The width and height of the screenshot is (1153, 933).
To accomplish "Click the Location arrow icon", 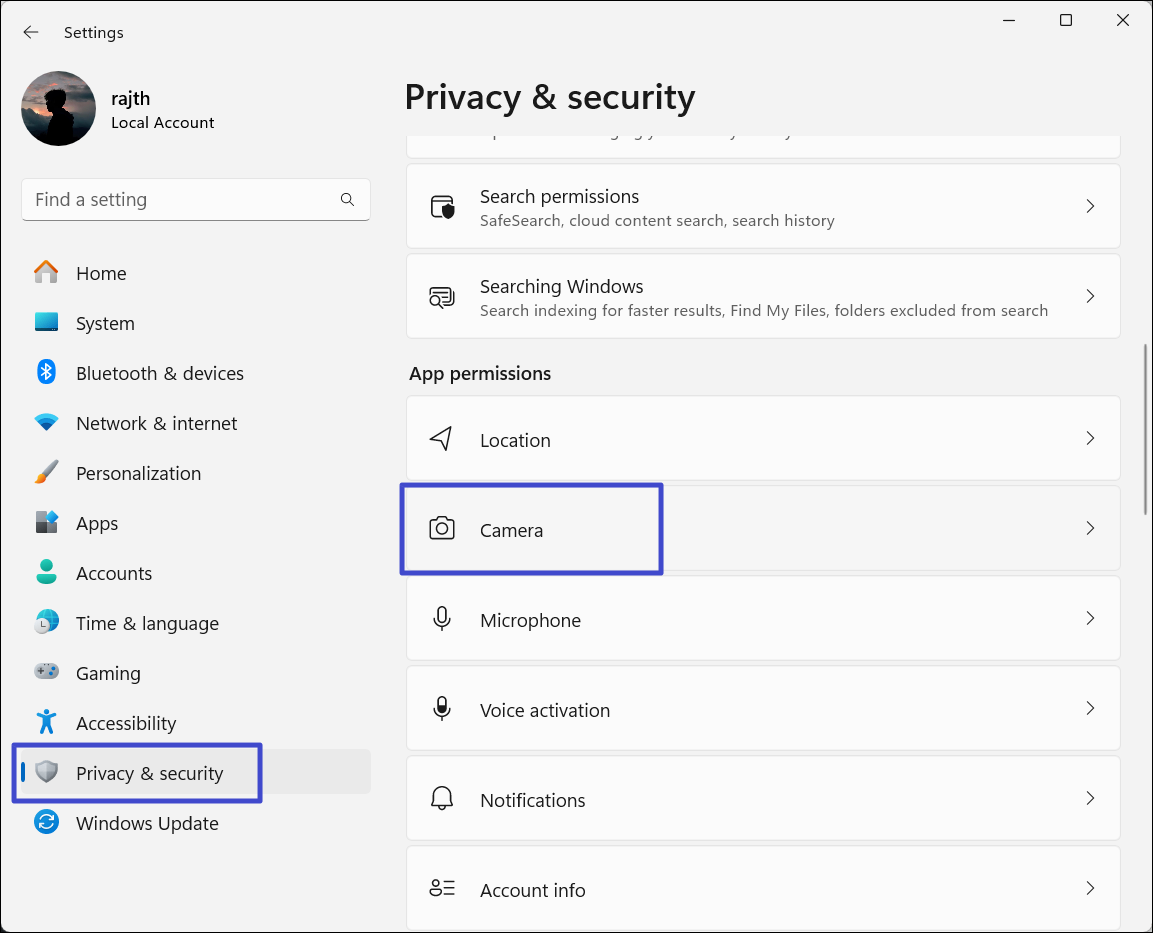I will [441, 439].
